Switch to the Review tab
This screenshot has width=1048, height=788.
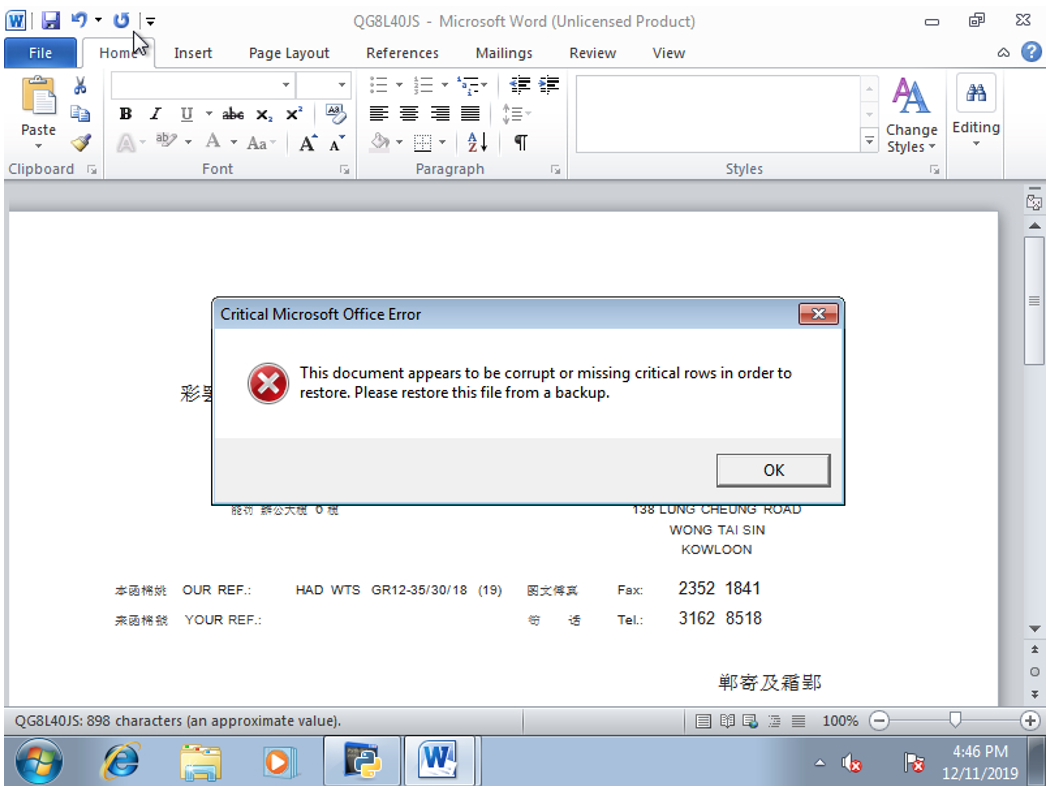[x=592, y=53]
